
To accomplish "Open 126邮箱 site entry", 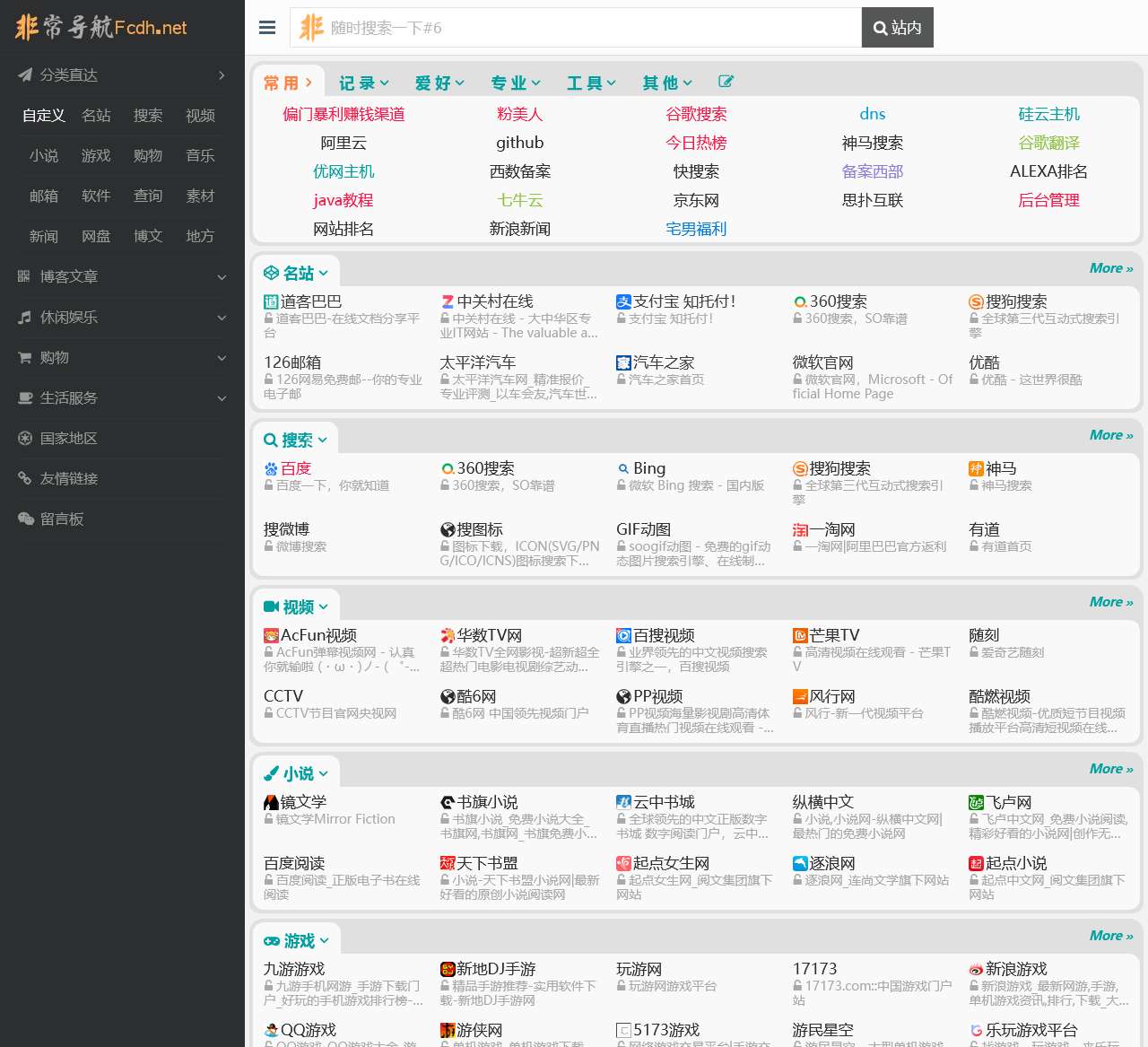I will (292, 362).
